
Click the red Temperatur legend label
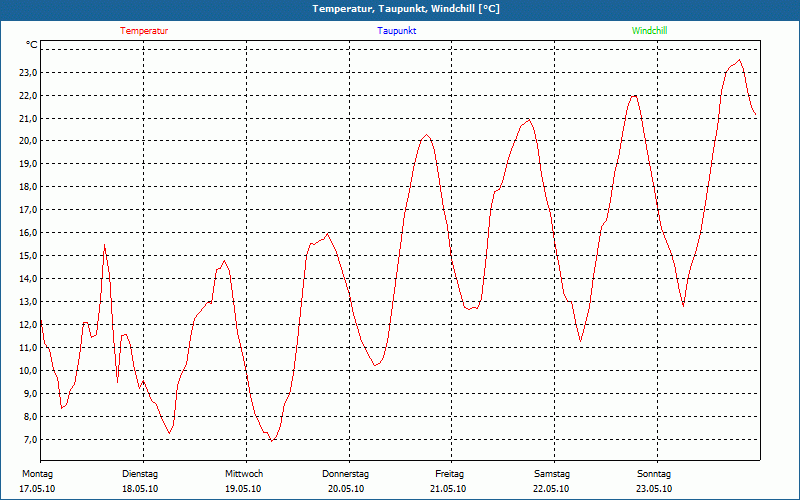coord(144,31)
